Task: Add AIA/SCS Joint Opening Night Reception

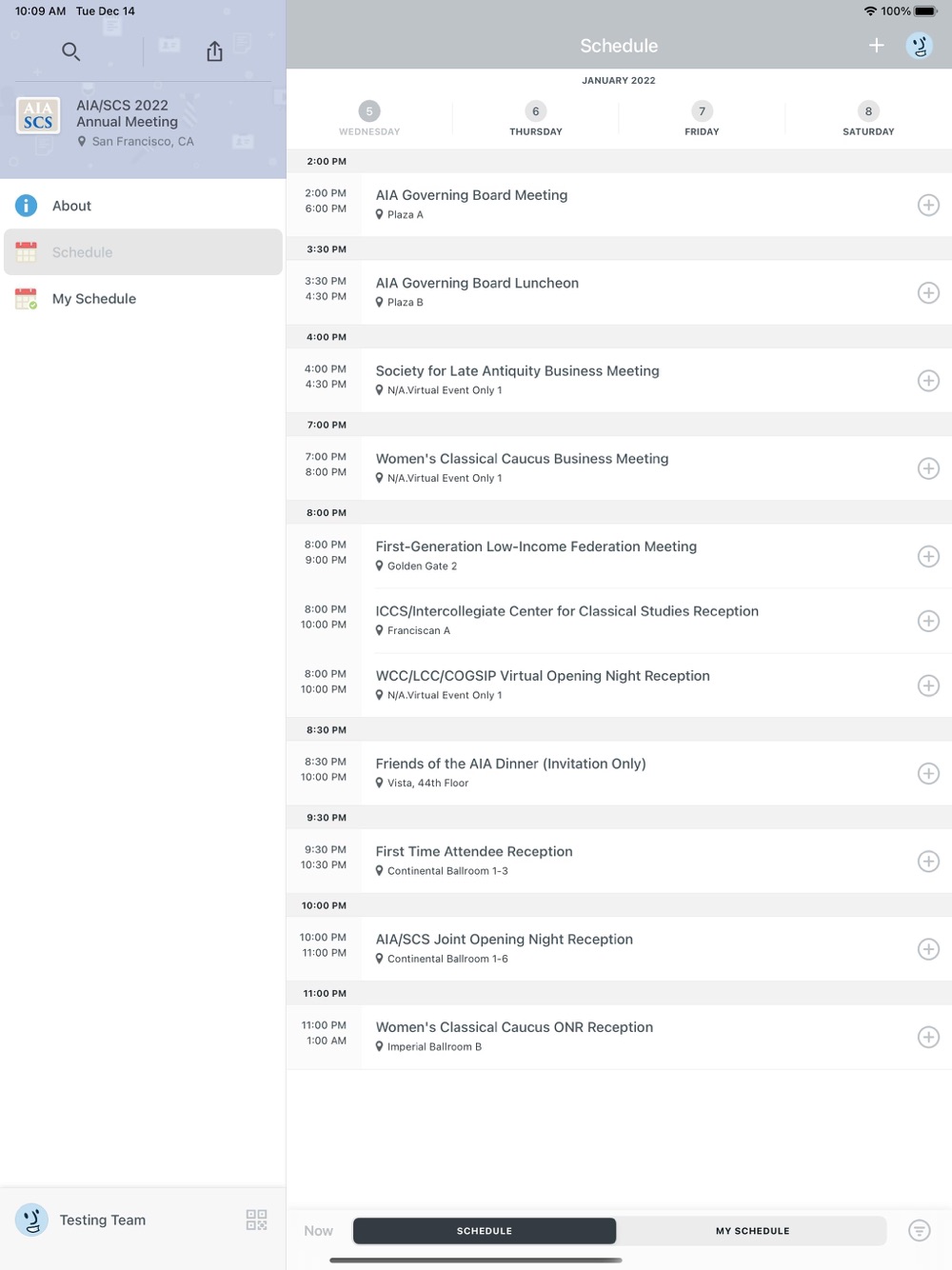Action: point(928,949)
